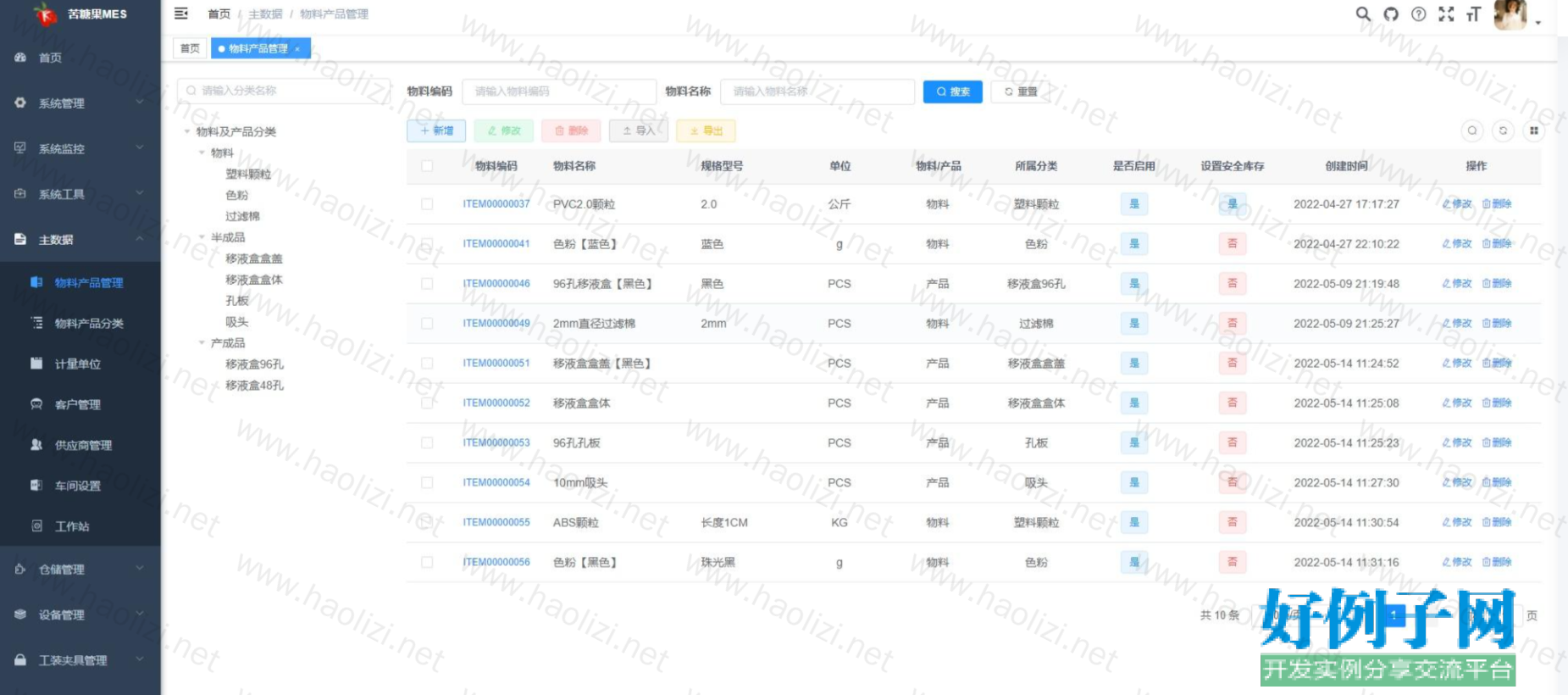Collapse the 半成品 tree node
Viewport: 1568px width, 695px height.
(x=202, y=237)
